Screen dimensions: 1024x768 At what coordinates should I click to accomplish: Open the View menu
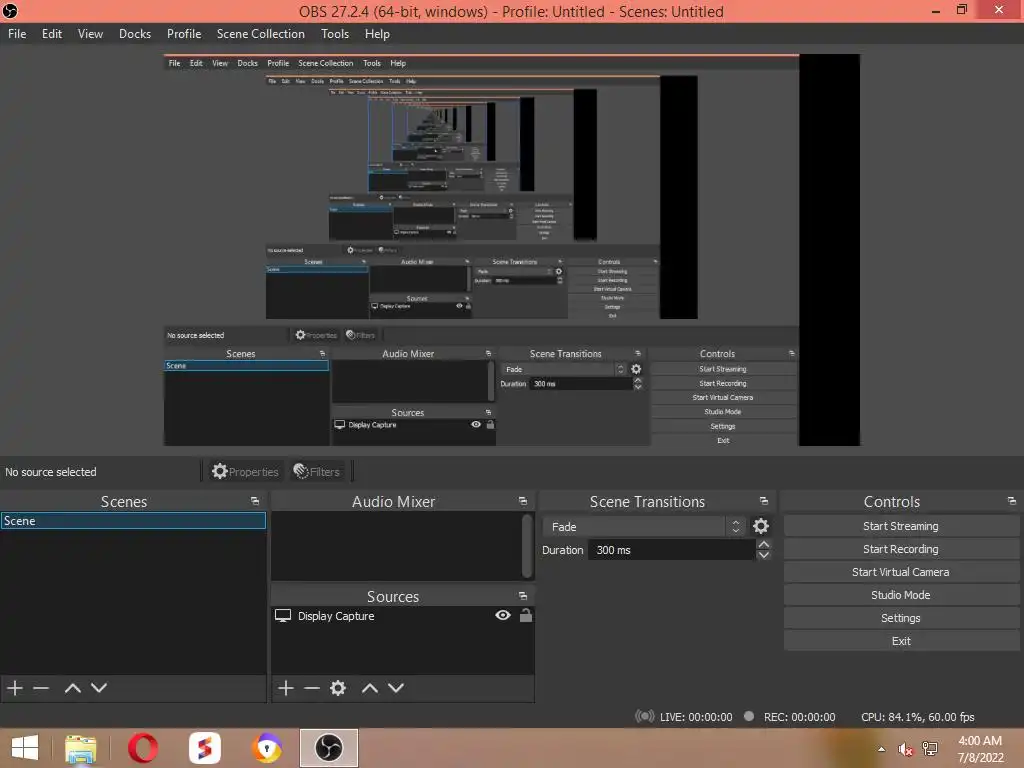click(90, 34)
